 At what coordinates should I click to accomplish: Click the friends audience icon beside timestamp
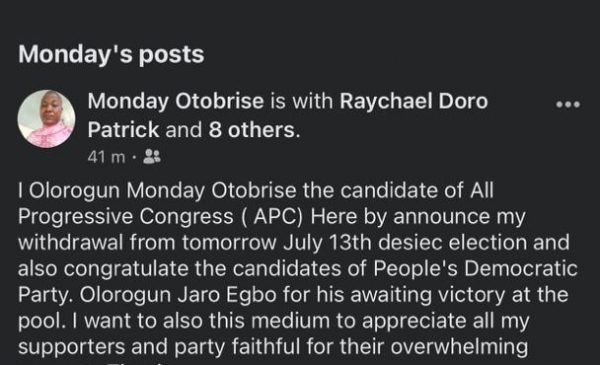pos(152,156)
